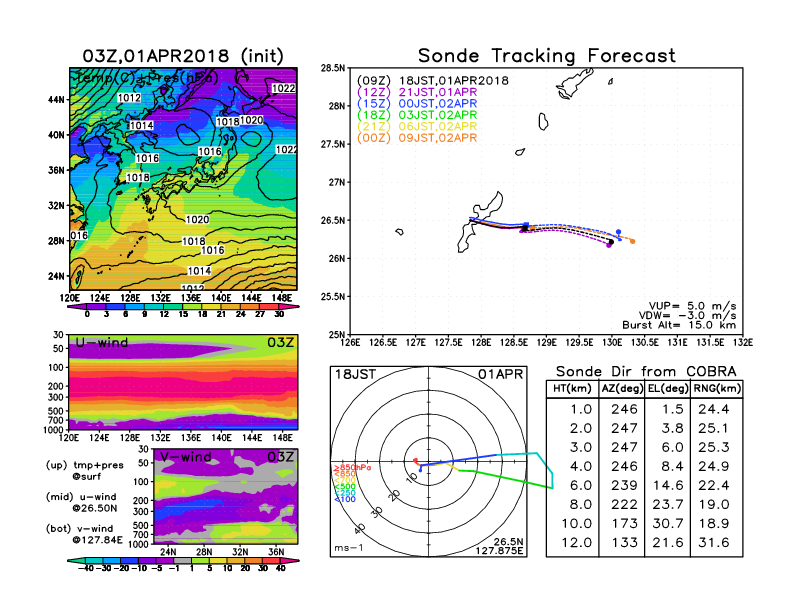The image size is (792, 612).
Task: Click the 'Burst Alt= 15.0 km' text
Action: tap(679, 325)
